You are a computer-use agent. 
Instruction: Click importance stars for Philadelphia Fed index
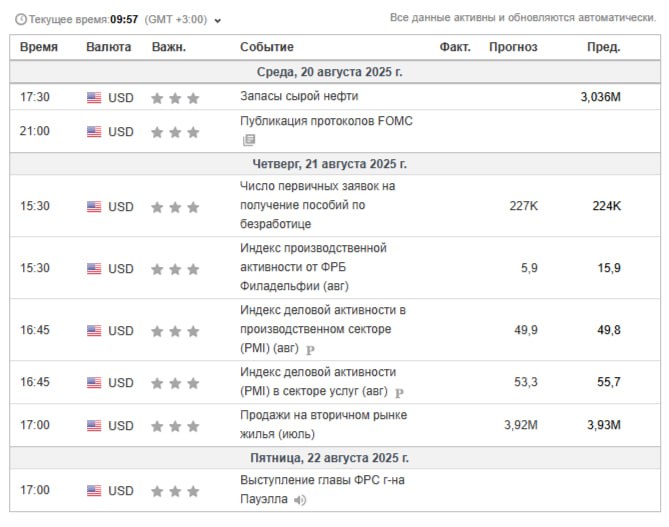click(x=175, y=269)
